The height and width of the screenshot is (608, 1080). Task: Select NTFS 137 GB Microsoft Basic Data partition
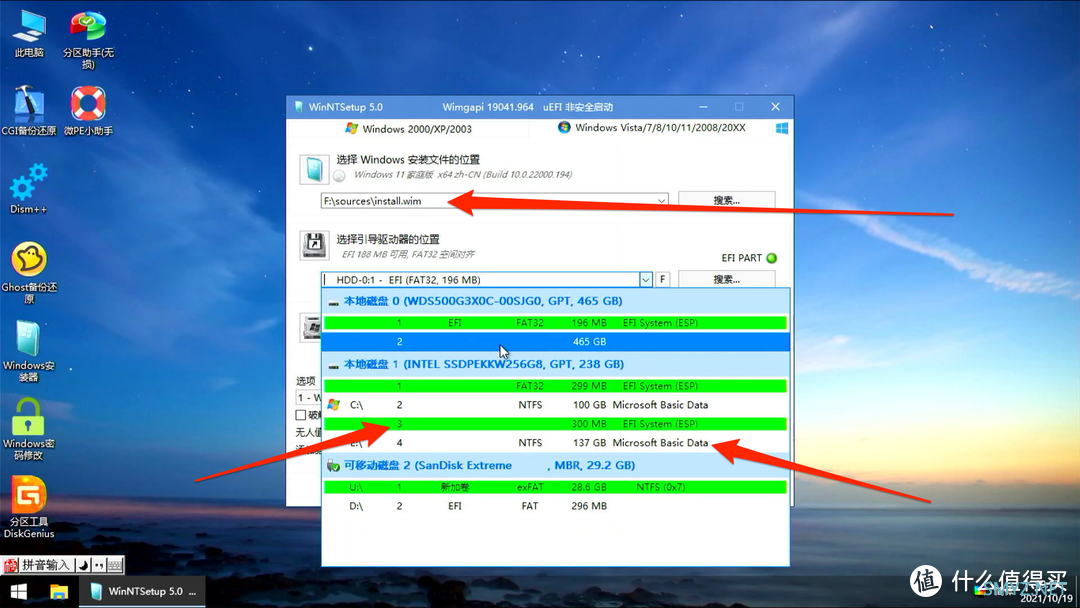click(555, 443)
